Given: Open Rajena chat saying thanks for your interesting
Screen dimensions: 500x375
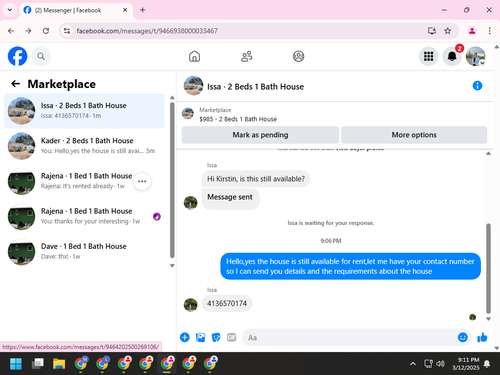Looking at the screenshot, I should [x=84, y=216].
